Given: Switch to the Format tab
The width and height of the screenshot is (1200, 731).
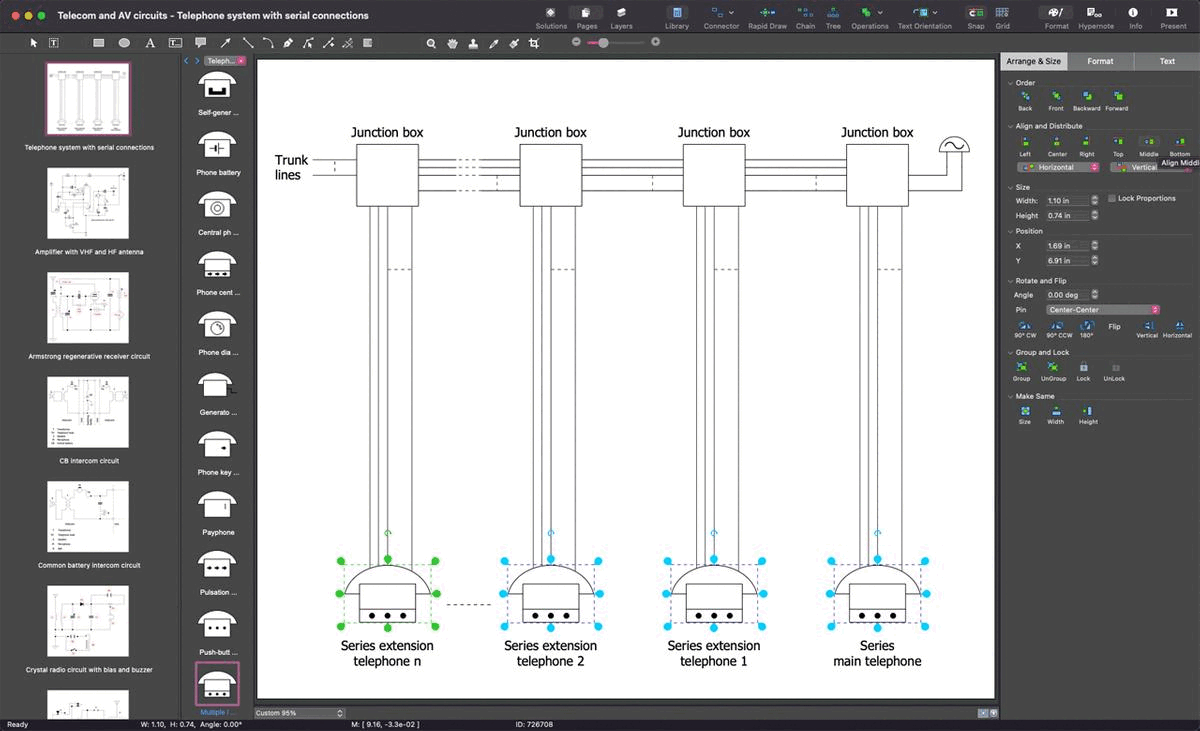Looking at the screenshot, I should 1100,61.
